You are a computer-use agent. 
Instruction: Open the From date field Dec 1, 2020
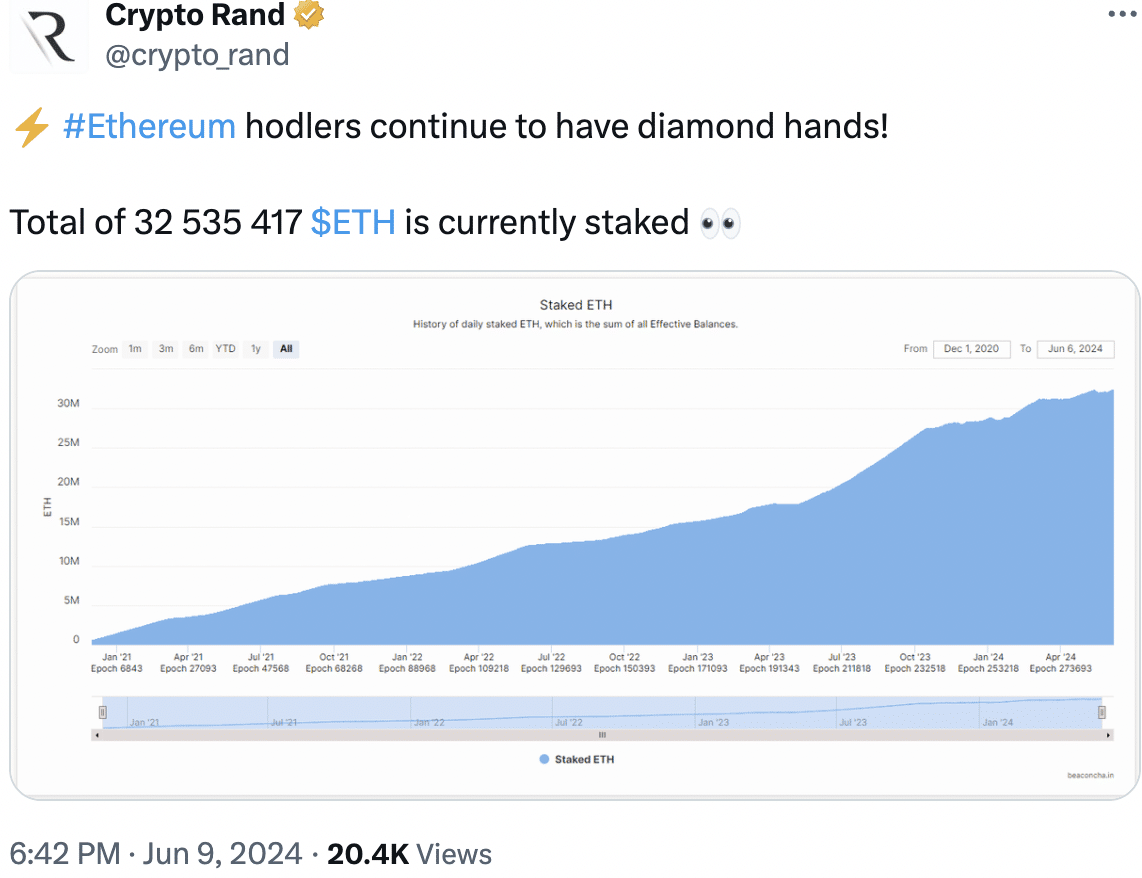coord(972,349)
